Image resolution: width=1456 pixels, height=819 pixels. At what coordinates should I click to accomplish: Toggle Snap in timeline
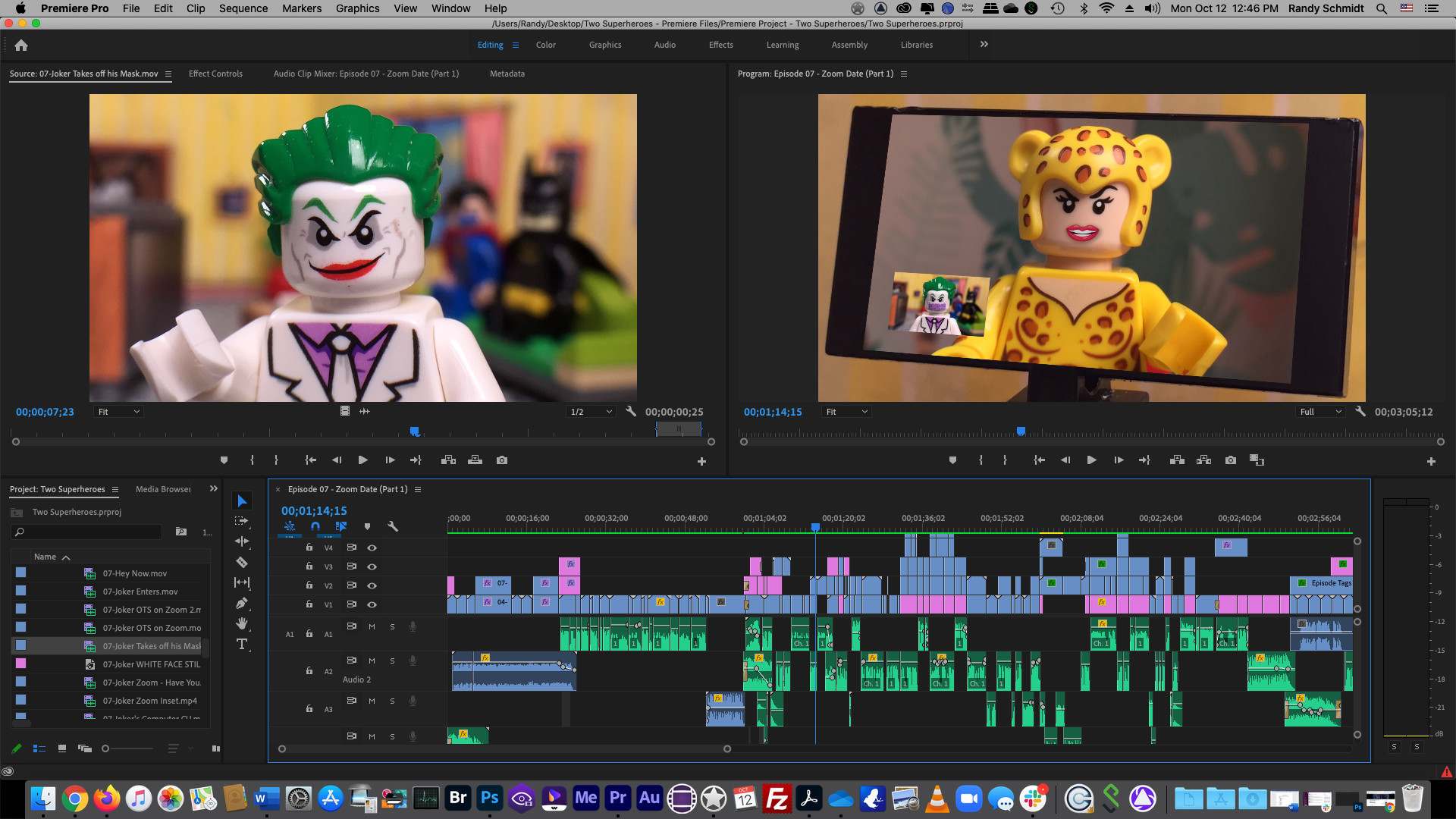pyautogui.click(x=315, y=526)
